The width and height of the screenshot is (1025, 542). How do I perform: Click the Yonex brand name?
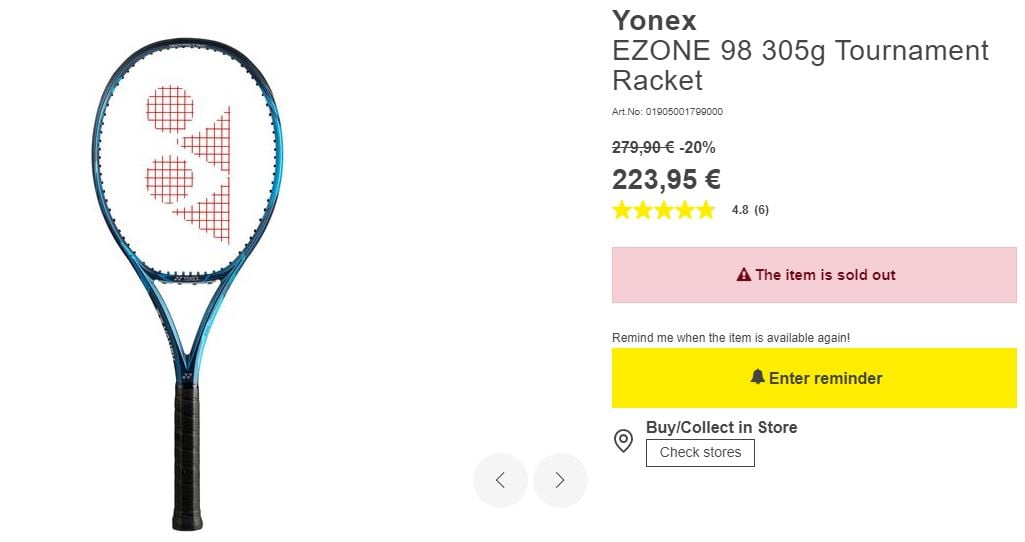(654, 20)
